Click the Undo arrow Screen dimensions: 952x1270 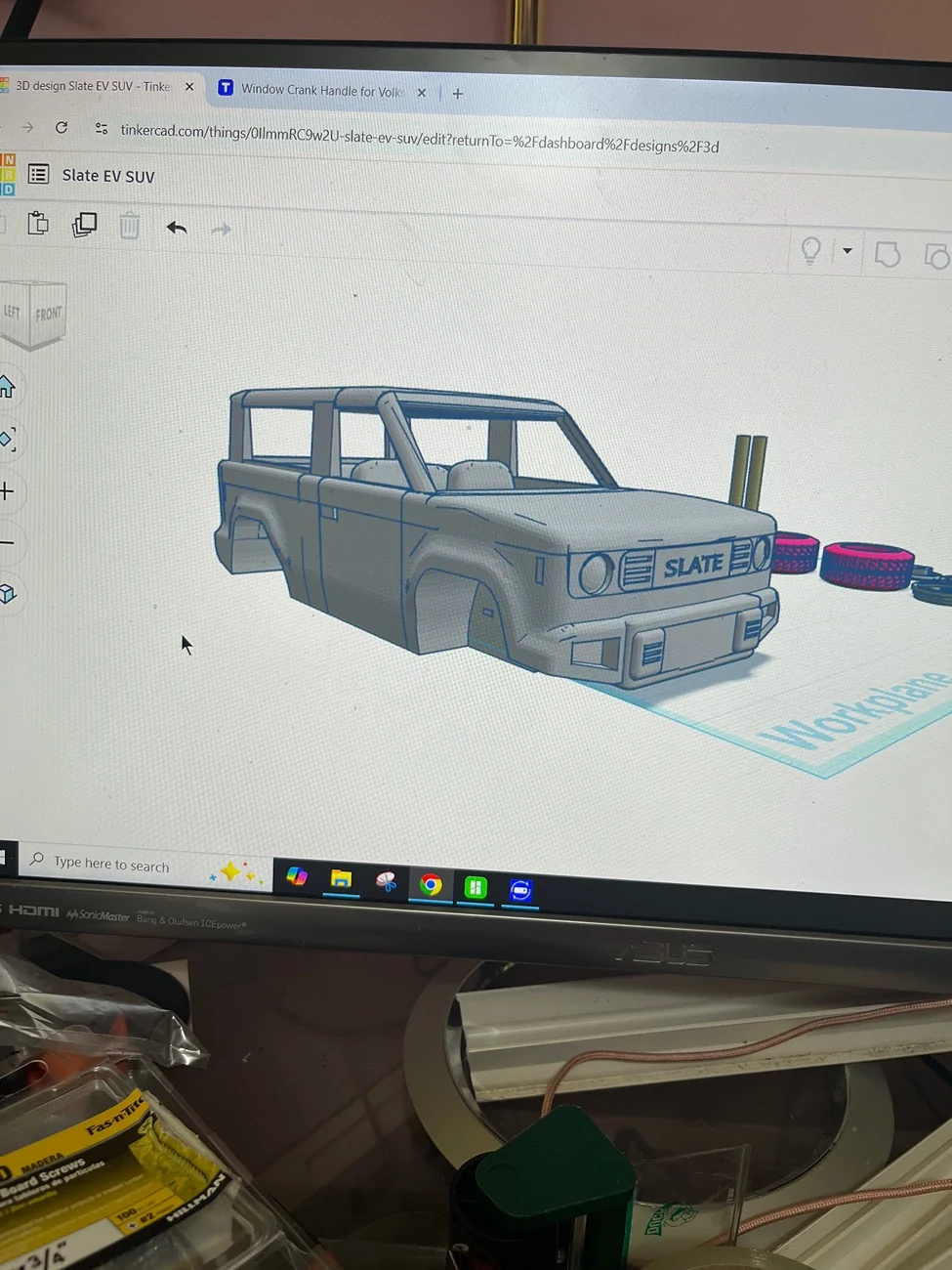177,228
